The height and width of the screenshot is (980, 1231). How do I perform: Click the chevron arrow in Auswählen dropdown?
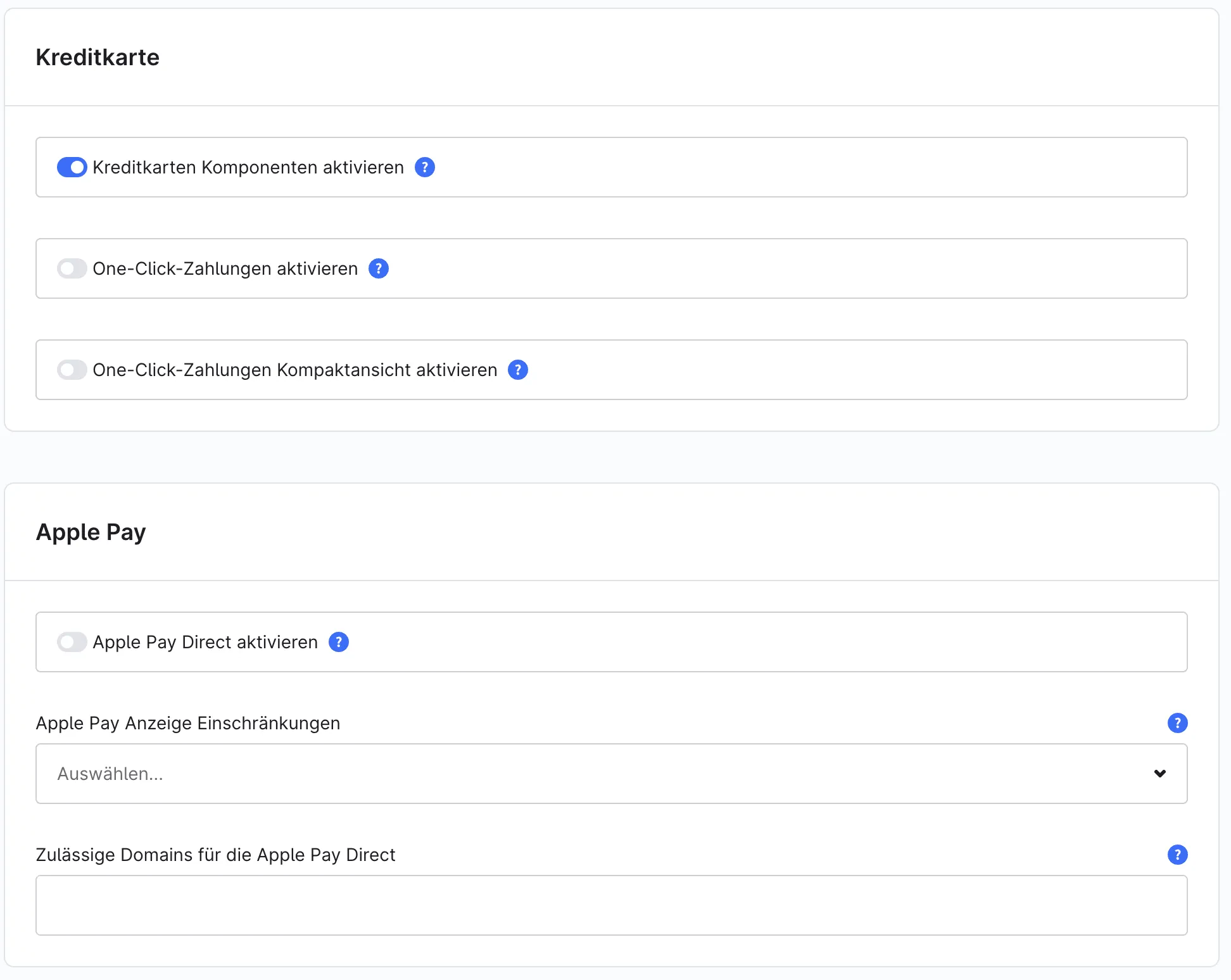[x=1159, y=774]
